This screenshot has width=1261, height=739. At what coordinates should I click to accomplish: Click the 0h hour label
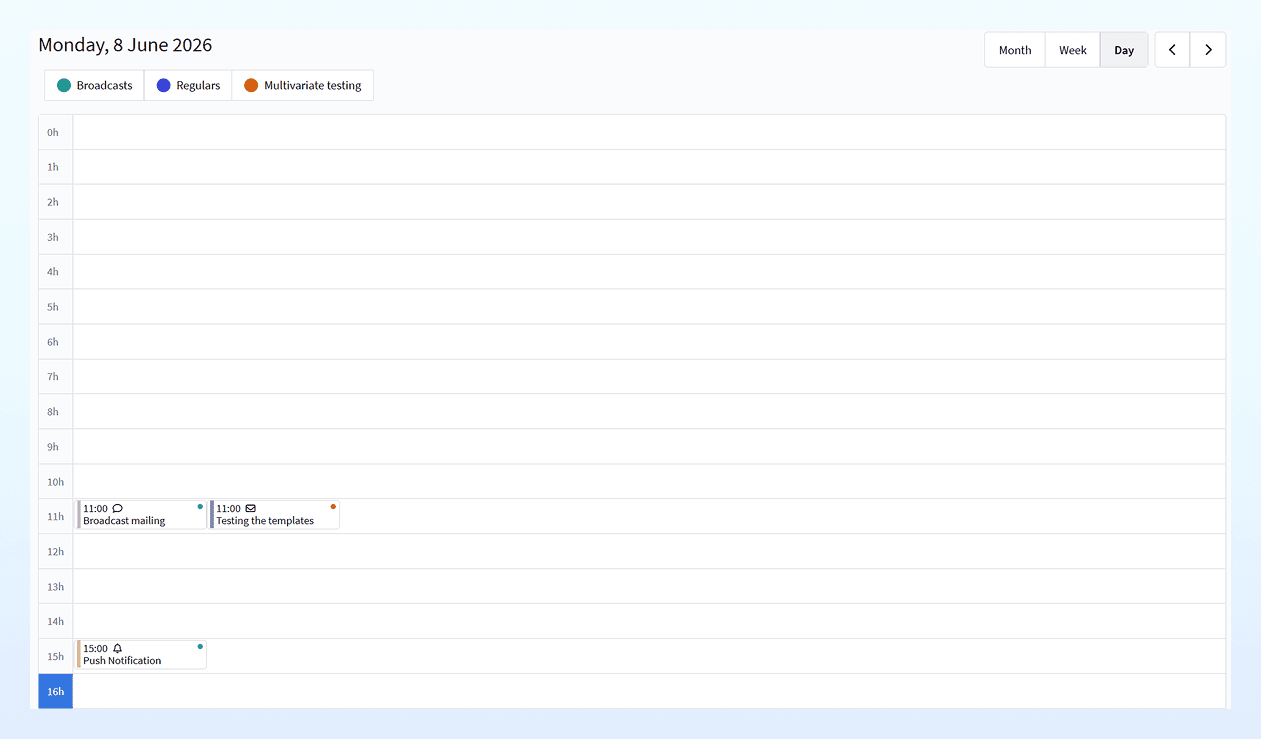pos(54,132)
